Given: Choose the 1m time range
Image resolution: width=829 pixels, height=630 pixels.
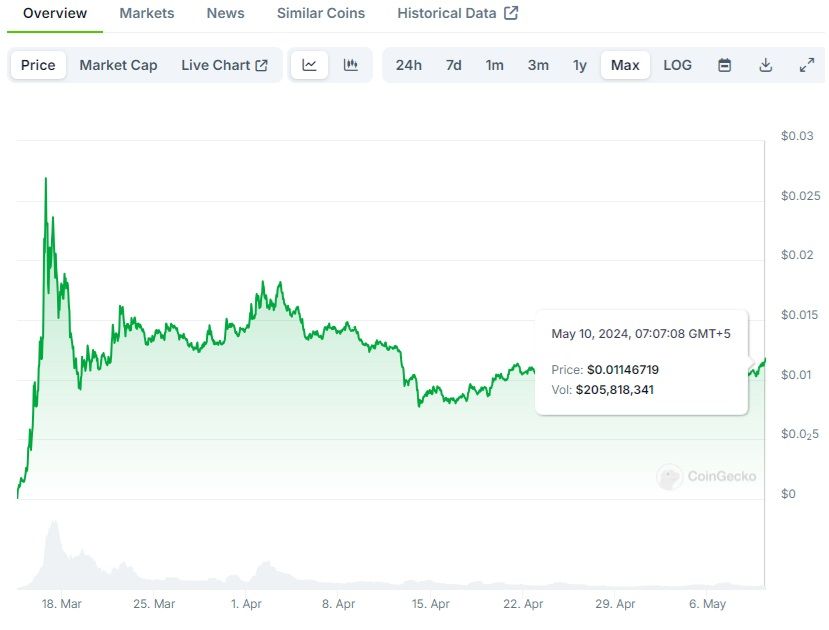Looking at the screenshot, I should point(495,65).
